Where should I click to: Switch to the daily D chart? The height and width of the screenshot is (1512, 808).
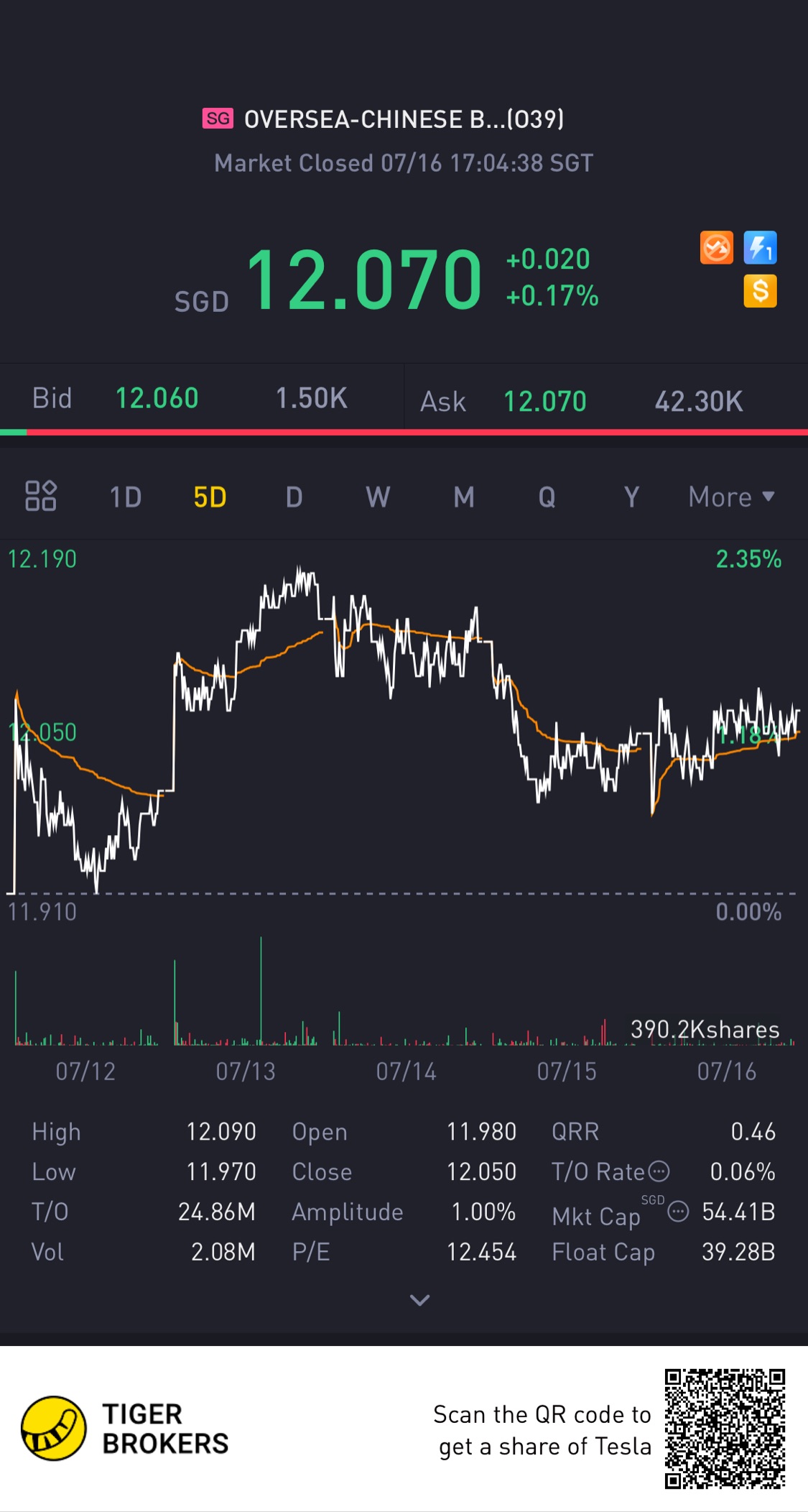pyautogui.click(x=294, y=497)
